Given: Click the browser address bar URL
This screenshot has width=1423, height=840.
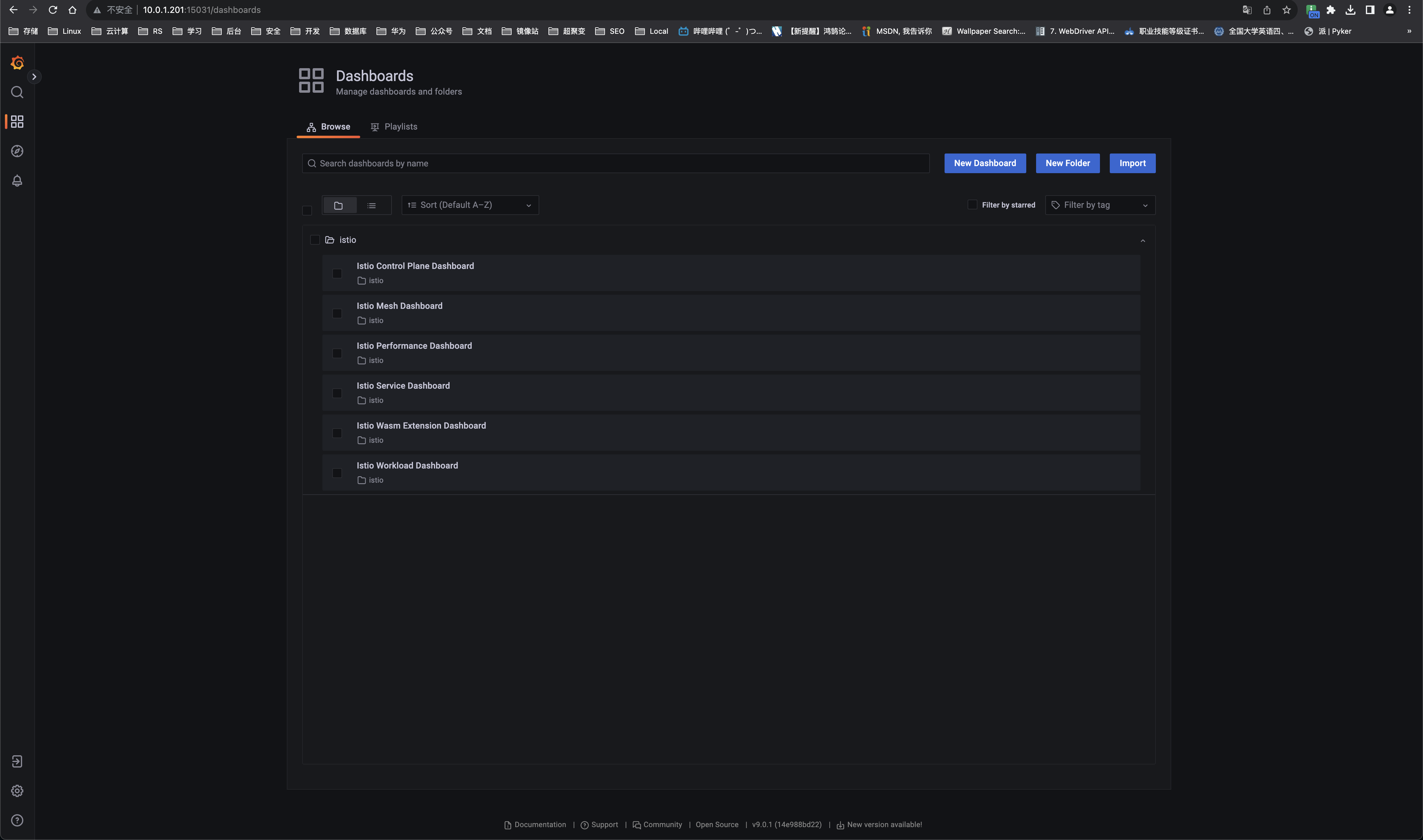Looking at the screenshot, I should pos(201,10).
